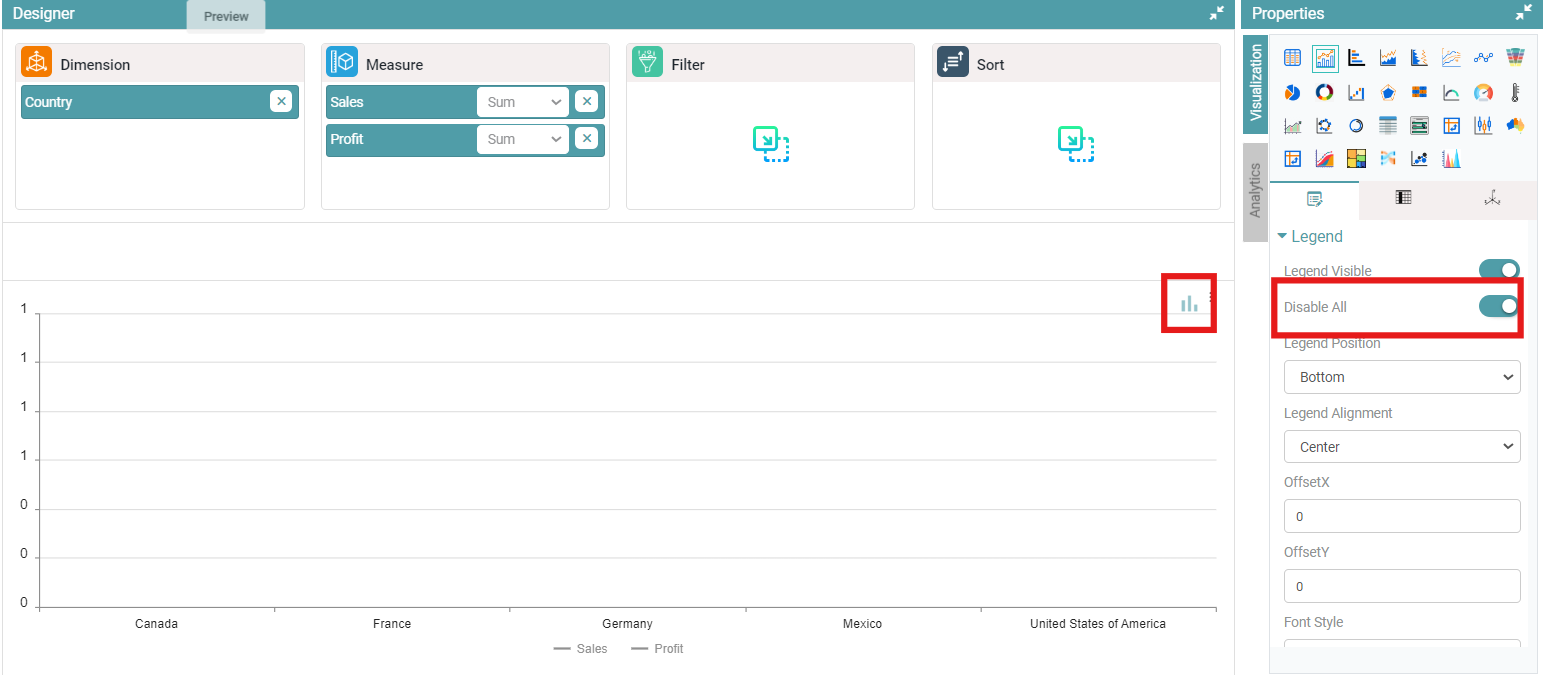Select the candlestick chart visualization
Image resolution: width=1543 pixels, height=675 pixels.
(1483, 126)
